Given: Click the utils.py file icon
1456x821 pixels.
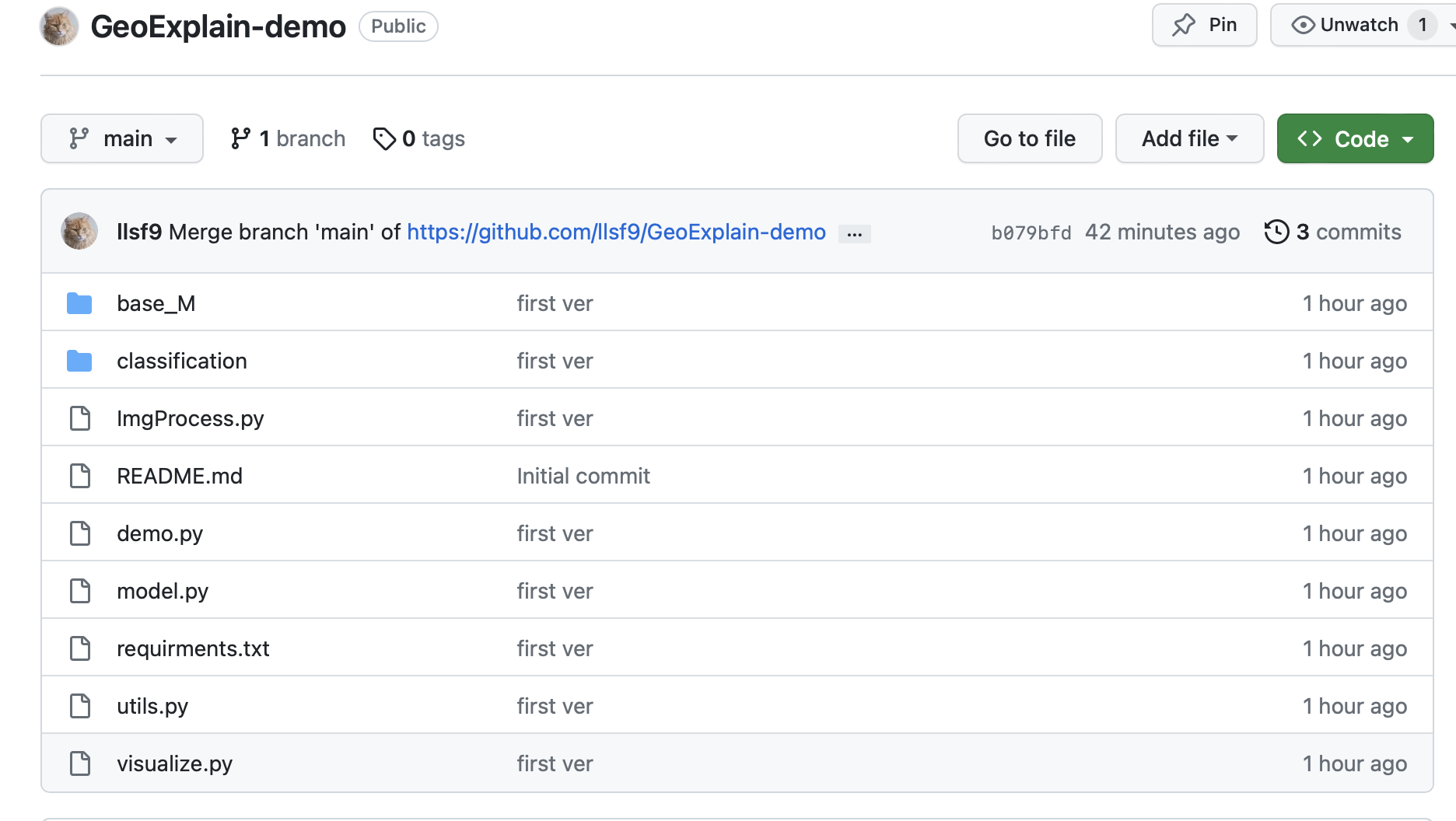Looking at the screenshot, I should point(80,706).
